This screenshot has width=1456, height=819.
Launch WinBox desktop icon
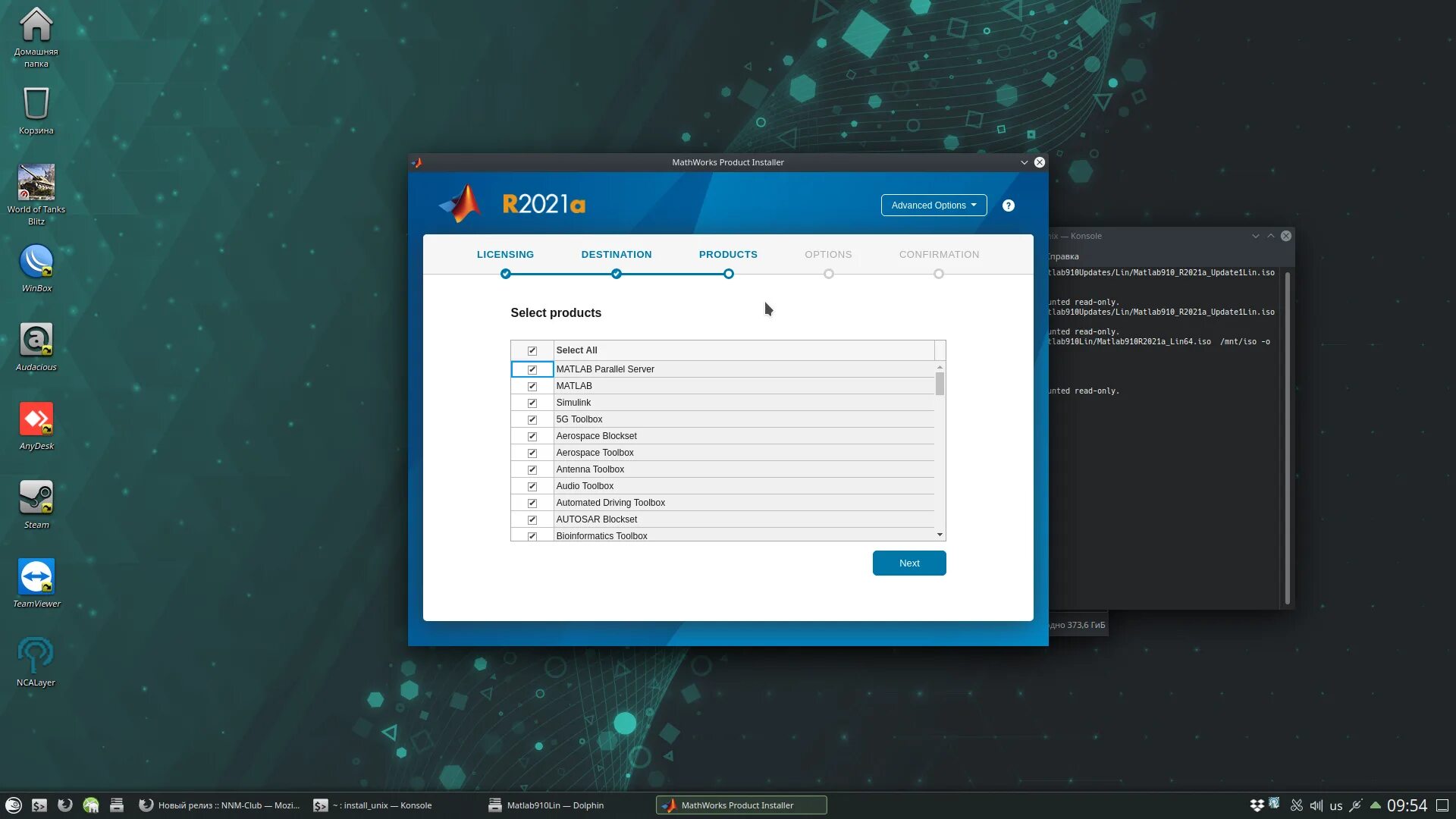[36, 268]
